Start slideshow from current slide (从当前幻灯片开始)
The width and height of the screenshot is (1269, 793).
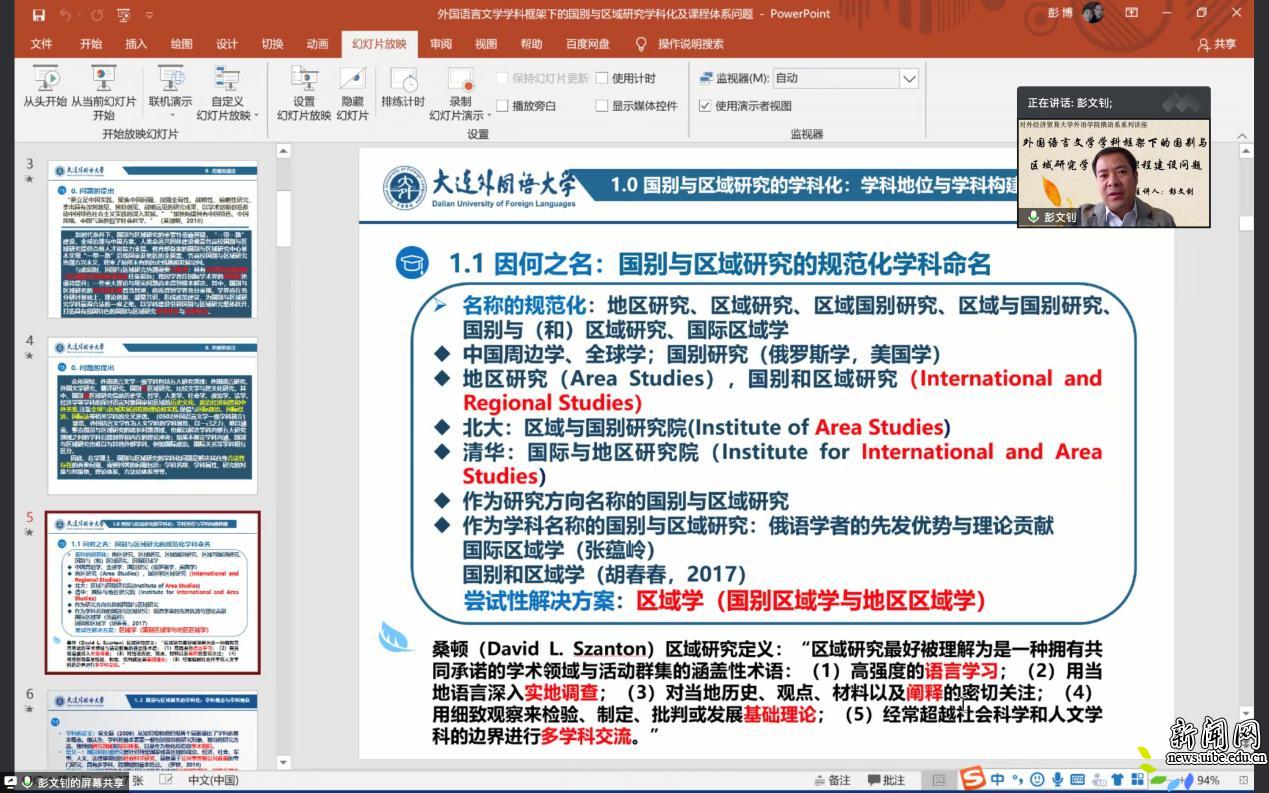pyautogui.click(x=104, y=93)
